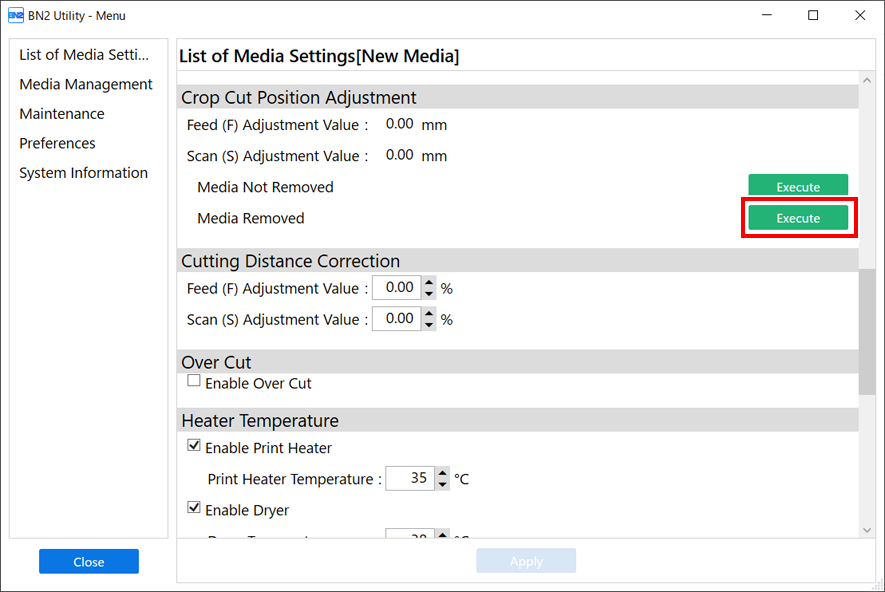This screenshot has width=885, height=592.
Task: Click the scrollbar down arrow in settings panel
Action: 867,530
